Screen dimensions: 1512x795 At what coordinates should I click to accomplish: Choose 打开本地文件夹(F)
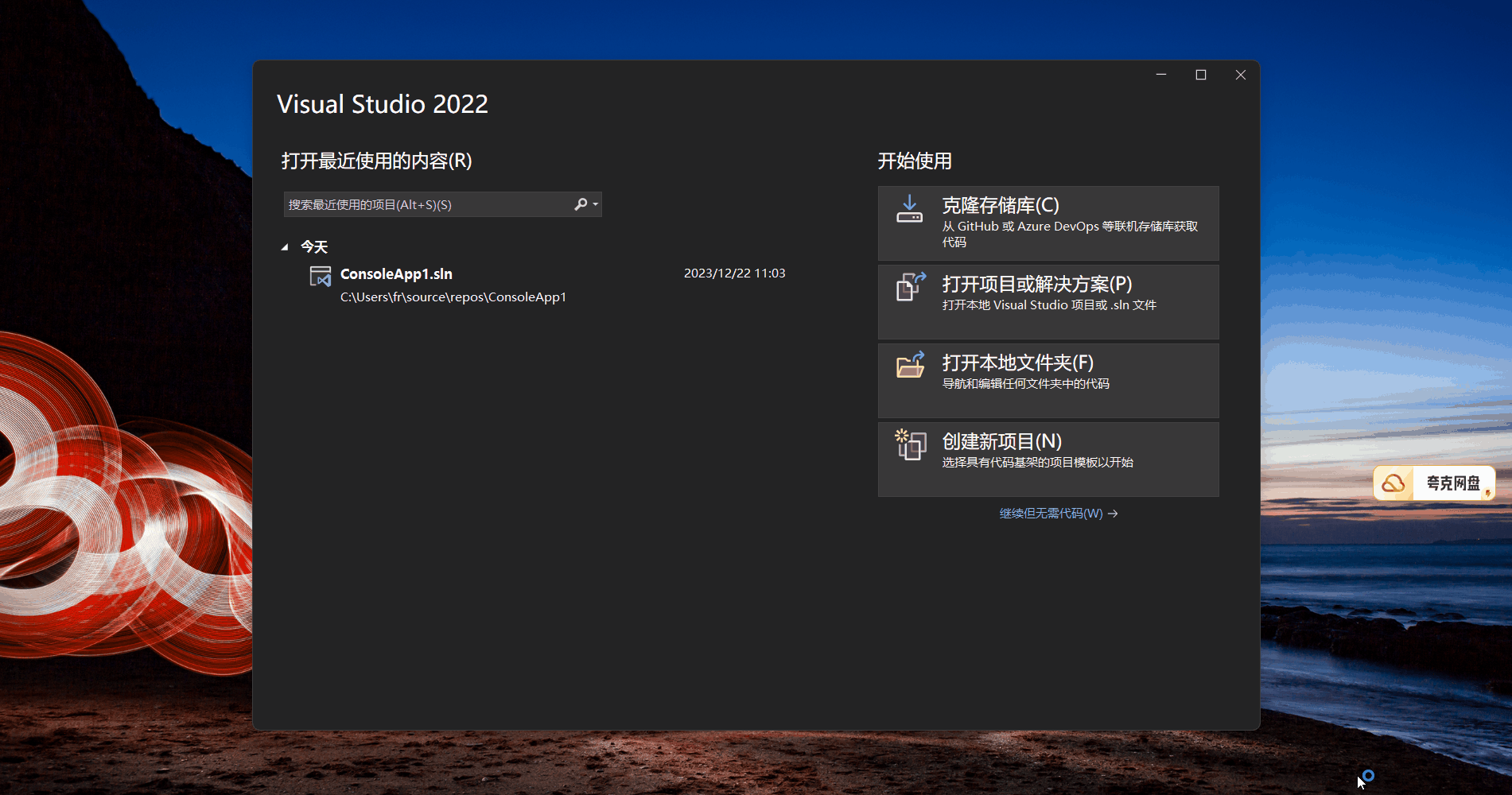1048,380
